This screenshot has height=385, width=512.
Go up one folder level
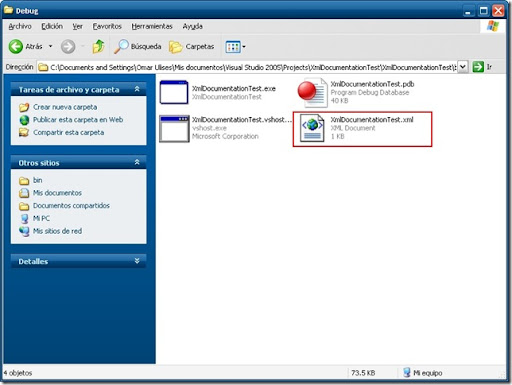[98, 46]
